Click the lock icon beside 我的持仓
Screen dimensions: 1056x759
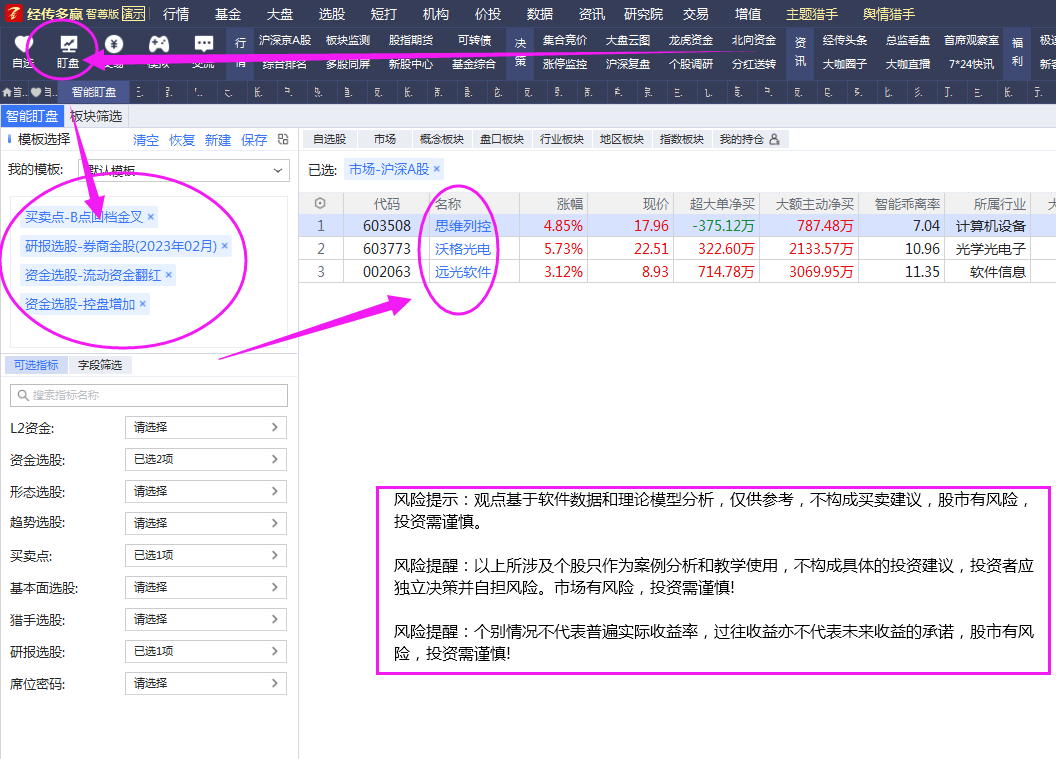pos(774,139)
